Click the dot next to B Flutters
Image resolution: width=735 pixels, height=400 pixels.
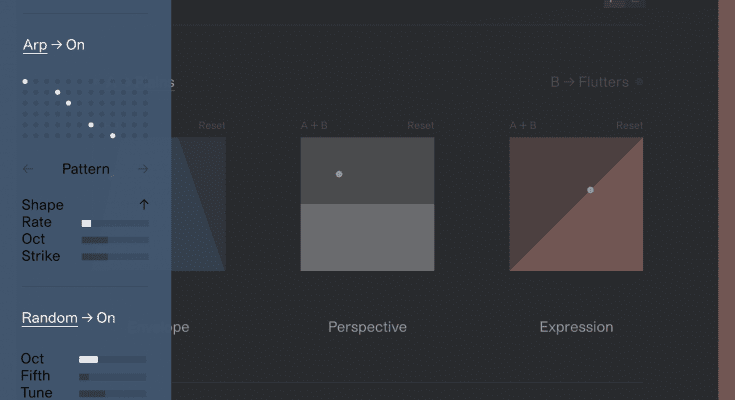640,82
